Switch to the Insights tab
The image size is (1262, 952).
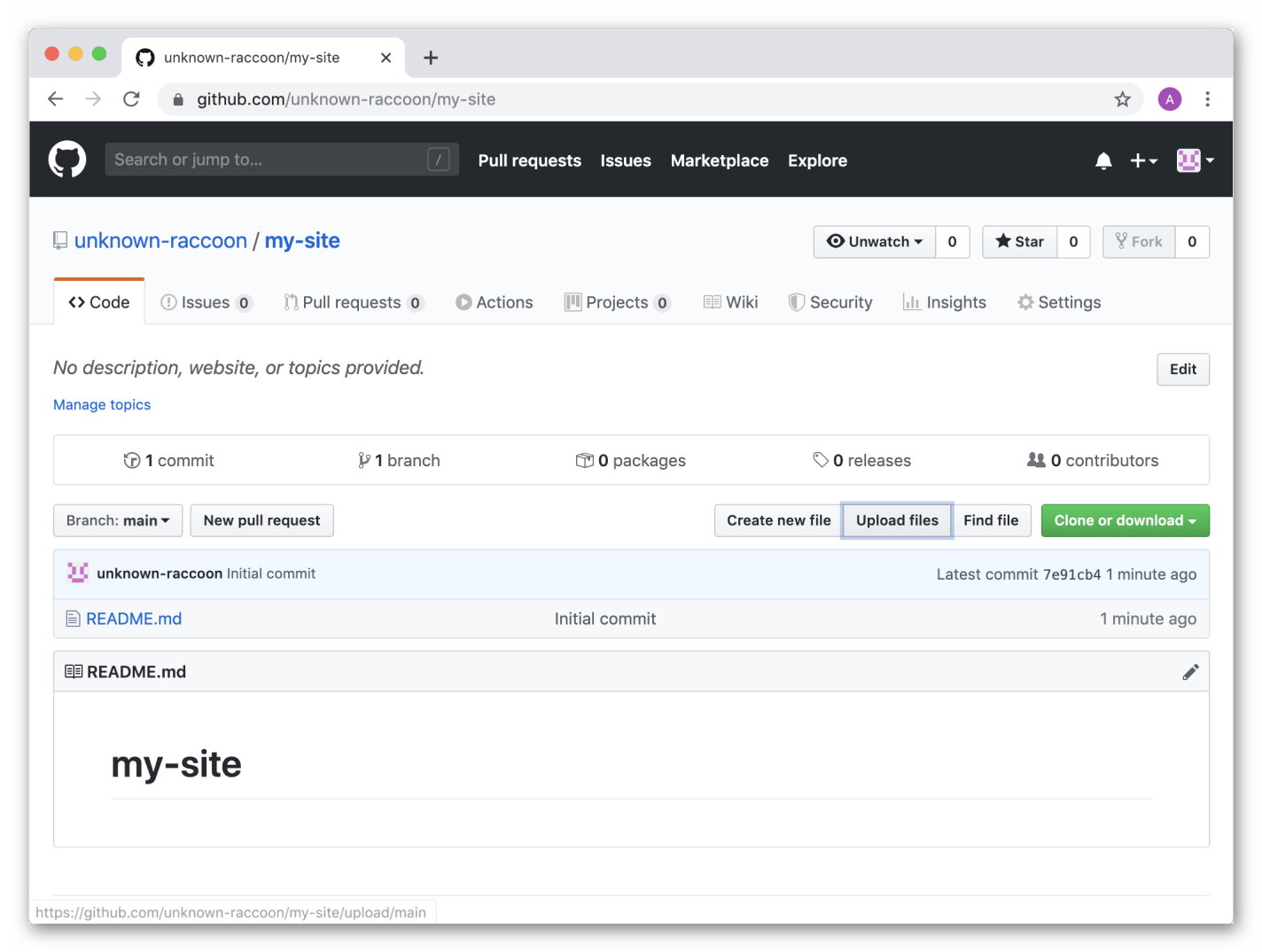(945, 302)
